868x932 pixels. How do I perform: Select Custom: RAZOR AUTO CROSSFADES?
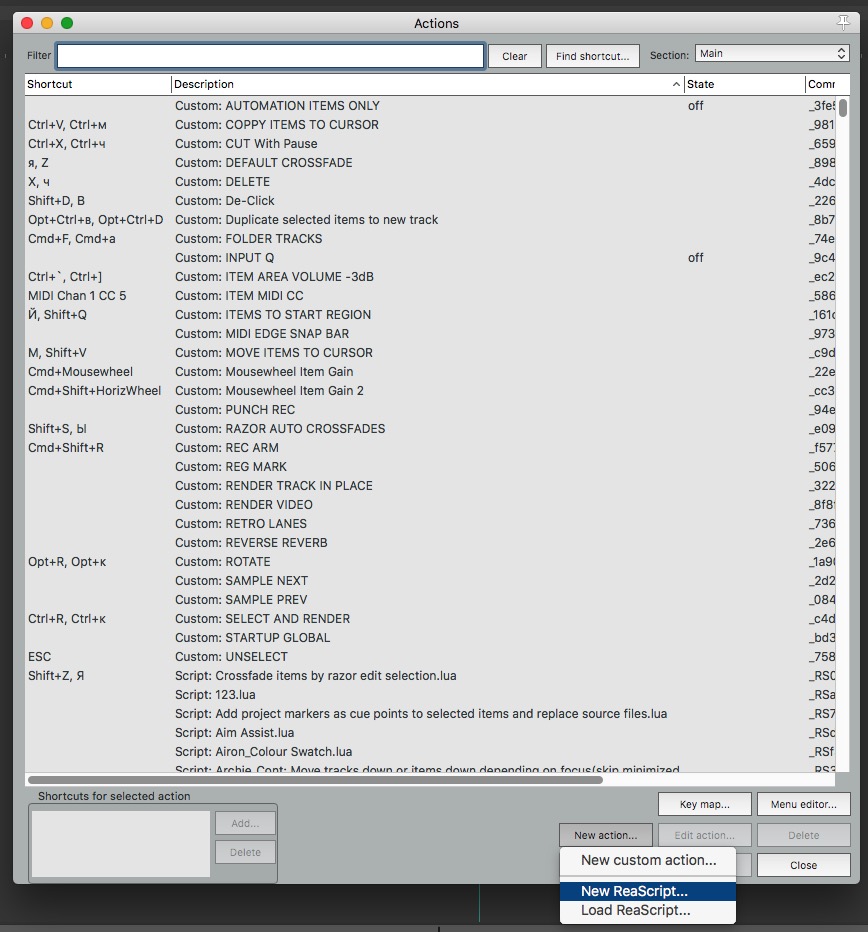(x=430, y=429)
